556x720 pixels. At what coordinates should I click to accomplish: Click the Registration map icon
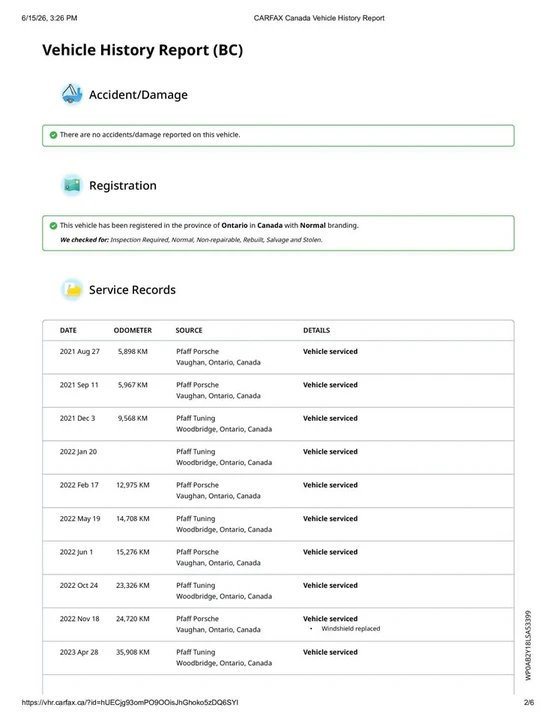(x=72, y=185)
